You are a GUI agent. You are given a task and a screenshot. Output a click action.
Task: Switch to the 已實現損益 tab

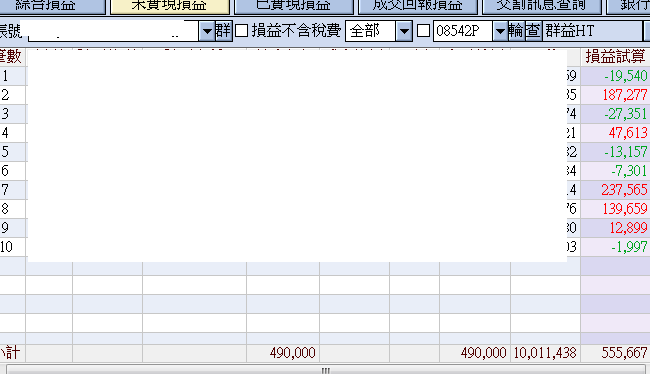point(293,6)
